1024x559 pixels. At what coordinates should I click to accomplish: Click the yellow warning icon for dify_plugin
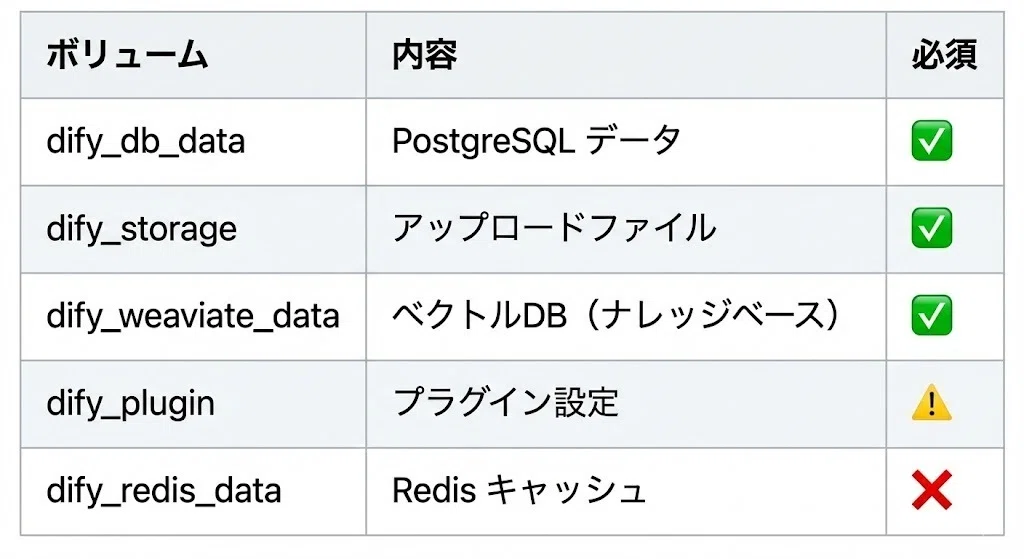pos(931,402)
